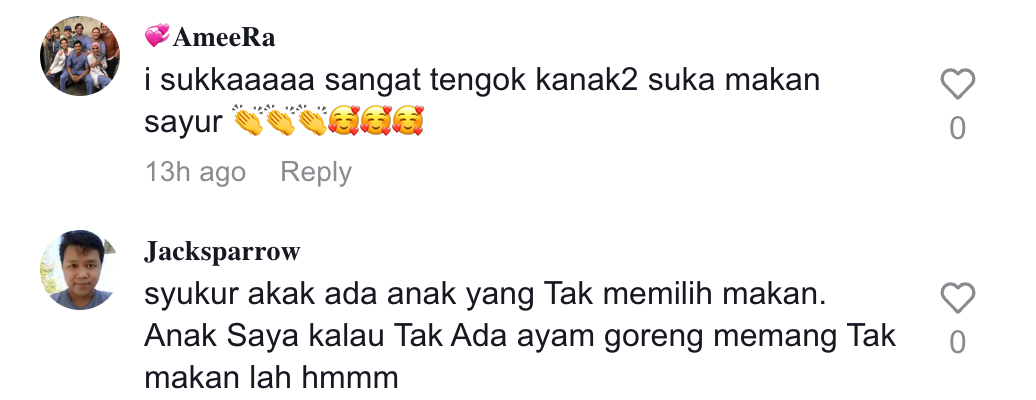1036x400 pixels.
Task: Select AmeeRa's comment text about kanak2
Action: coord(482,100)
